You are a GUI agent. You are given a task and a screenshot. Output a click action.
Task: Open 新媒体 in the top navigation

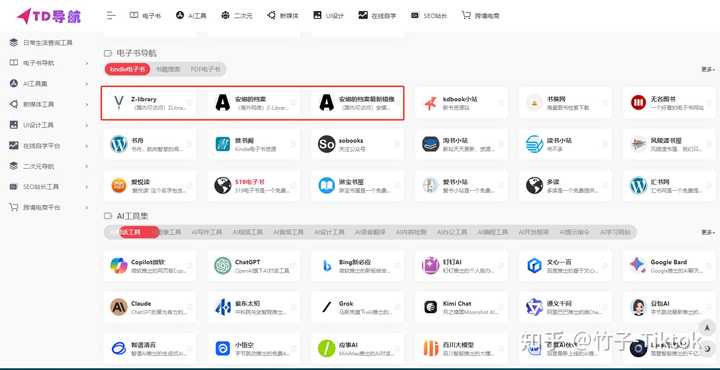[x=282, y=16]
